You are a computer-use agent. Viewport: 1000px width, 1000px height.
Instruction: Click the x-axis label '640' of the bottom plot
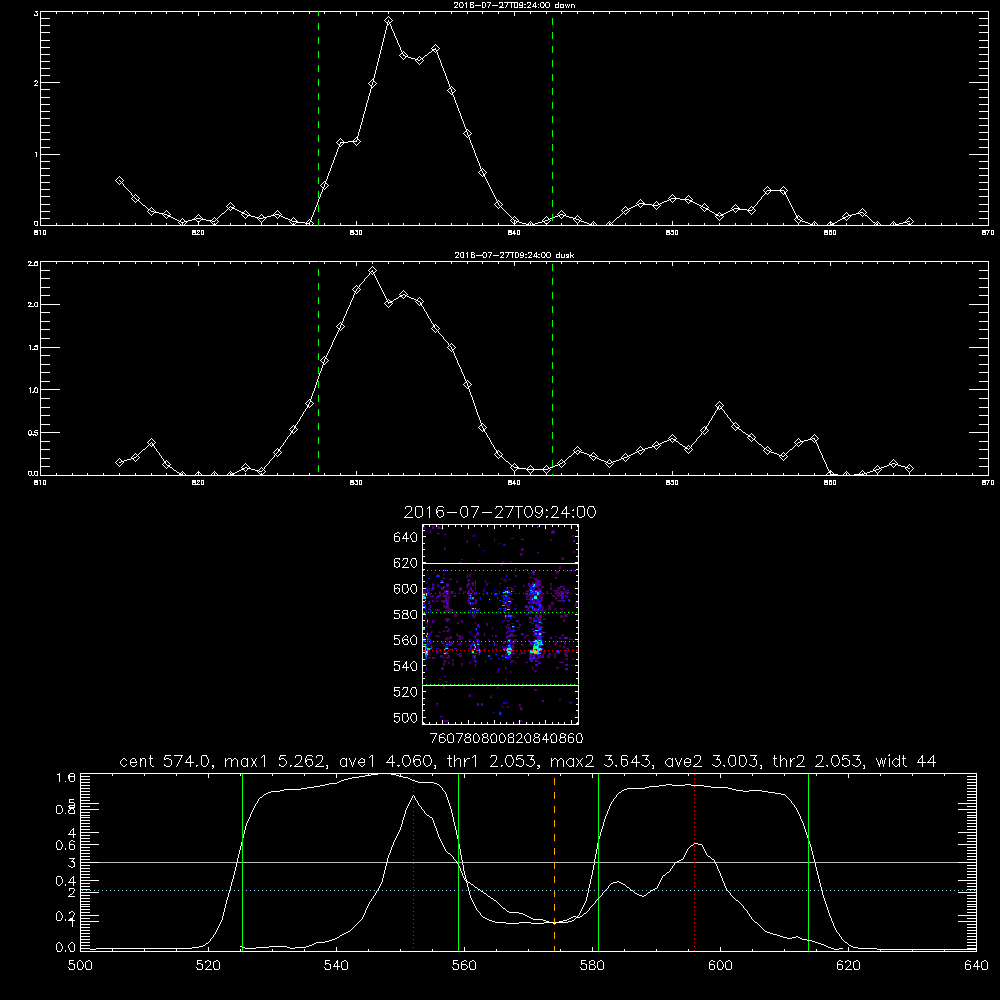click(976, 966)
